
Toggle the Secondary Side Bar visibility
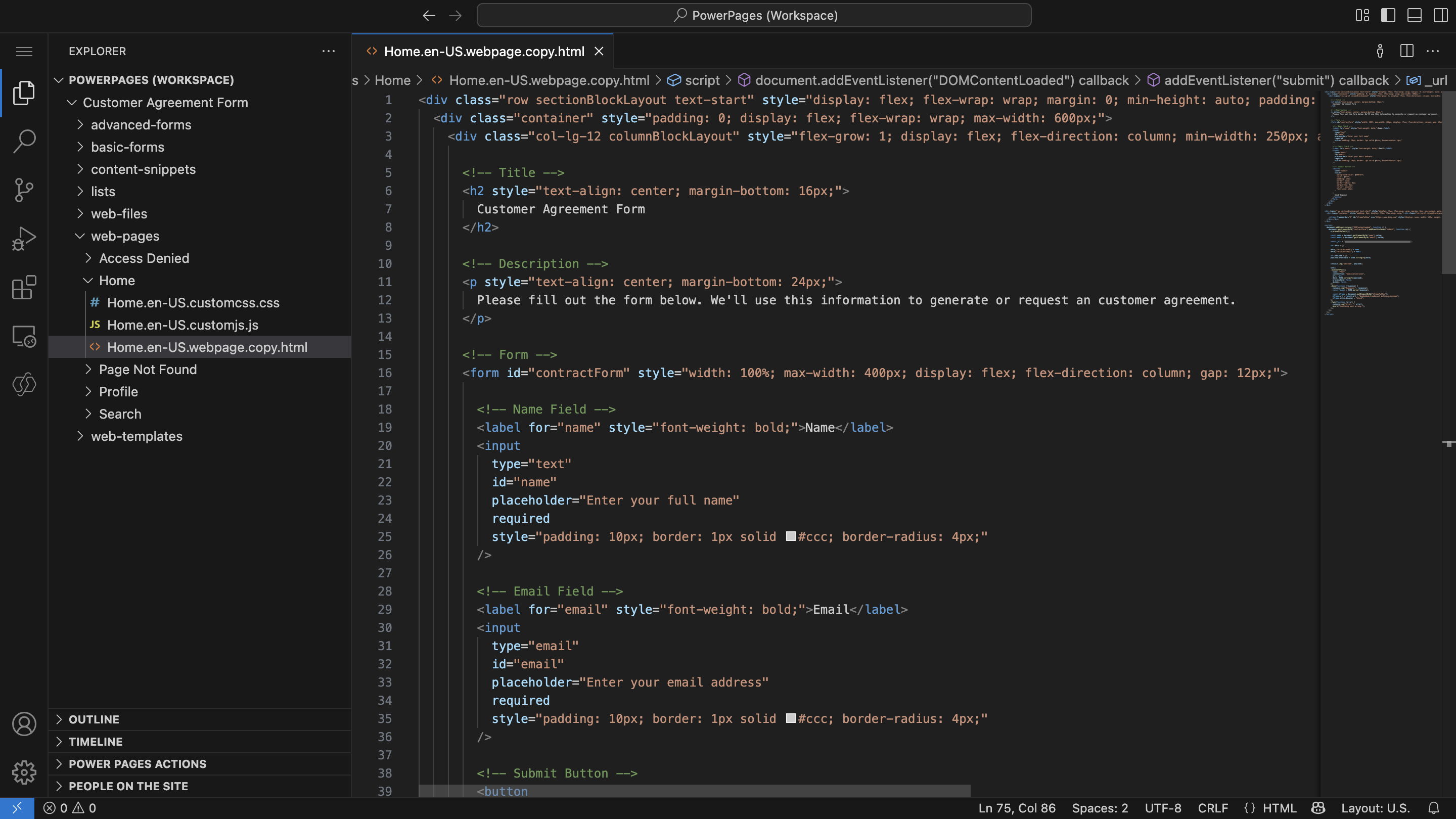click(1441, 15)
